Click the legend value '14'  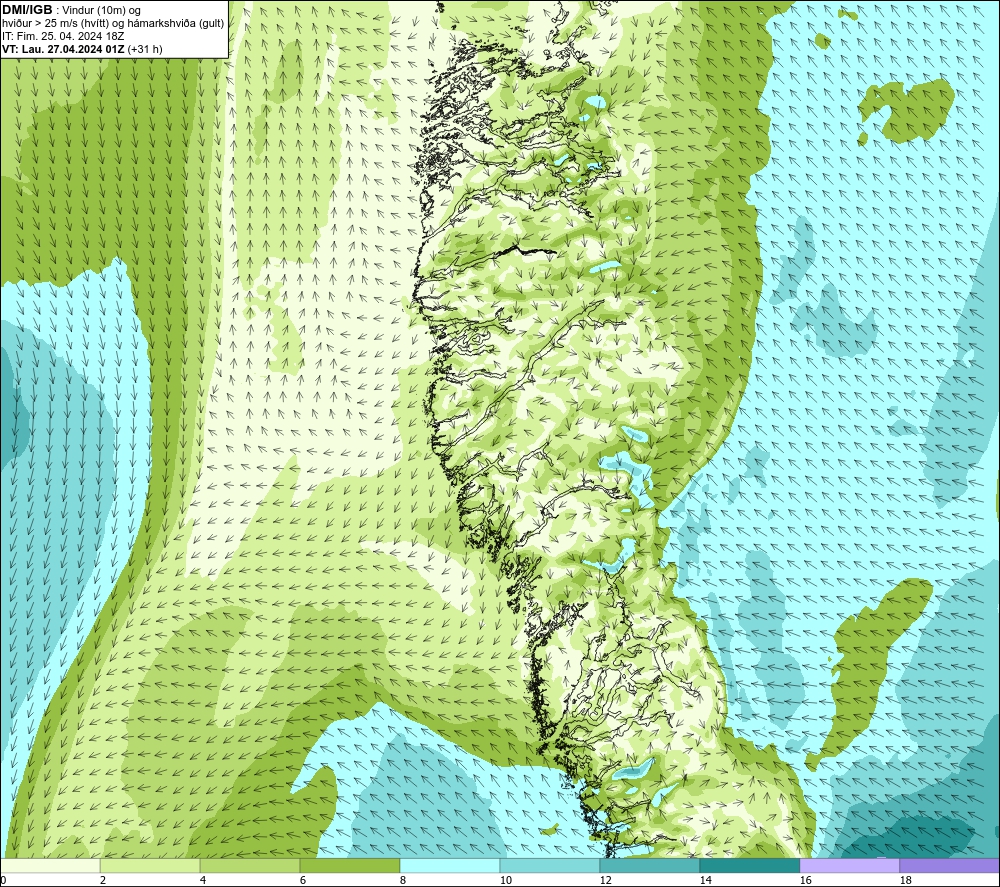[x=705, y=880]
